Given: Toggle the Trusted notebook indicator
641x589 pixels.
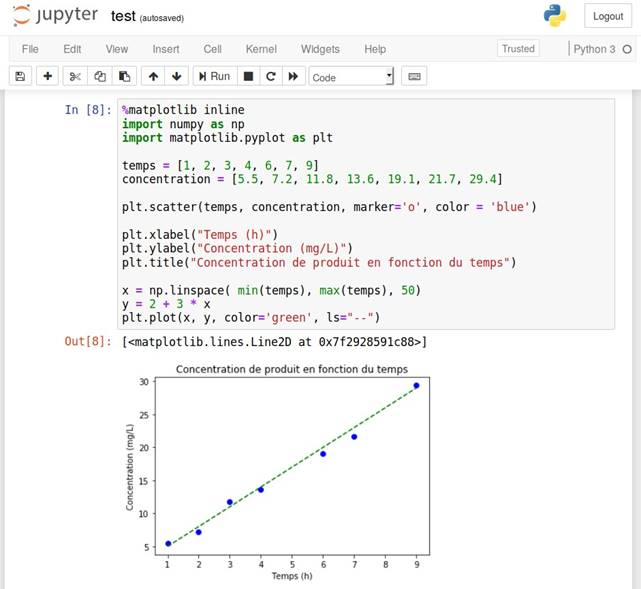Looking at the screenshot, I should point(518,49).
